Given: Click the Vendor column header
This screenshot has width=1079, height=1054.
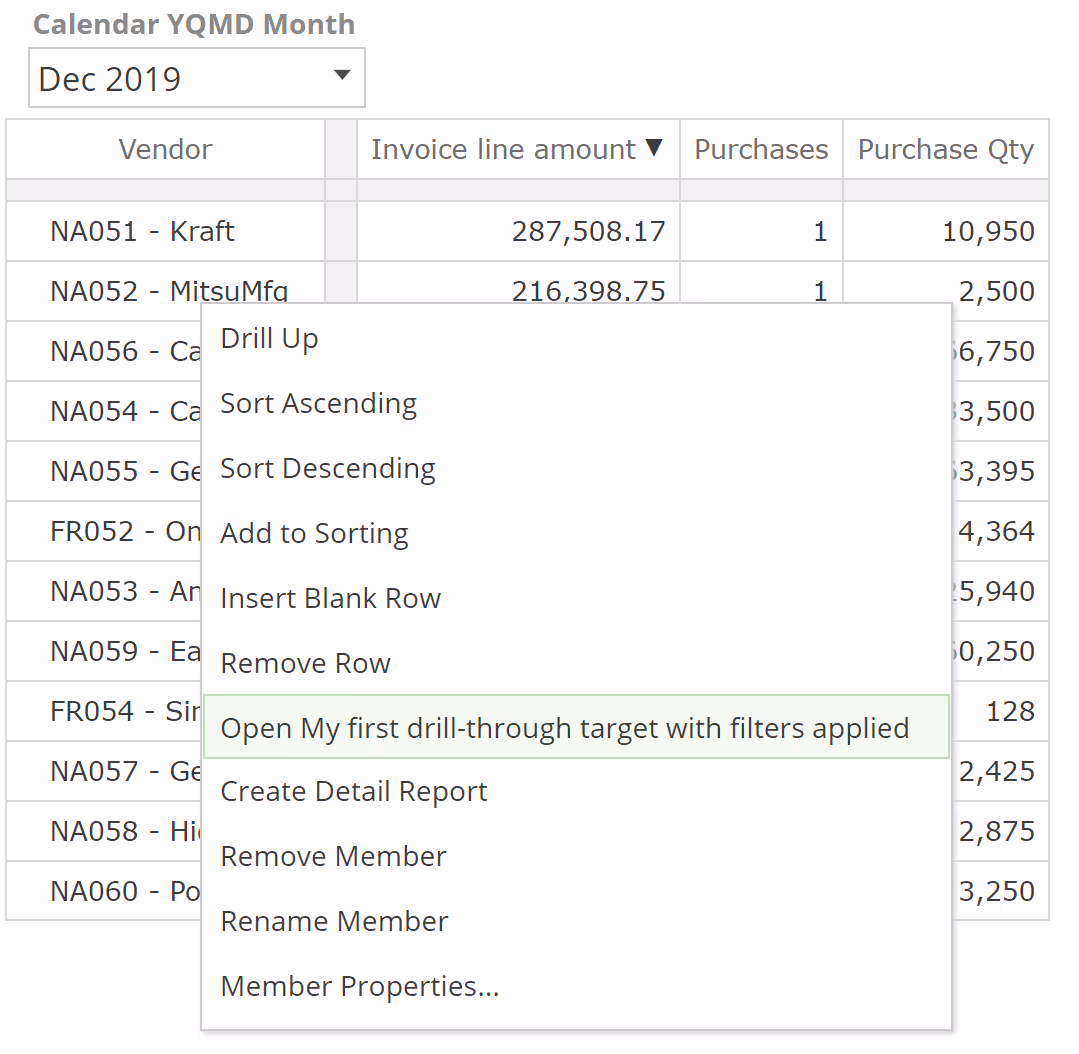Looking at the screenshot, I should 165,150.
